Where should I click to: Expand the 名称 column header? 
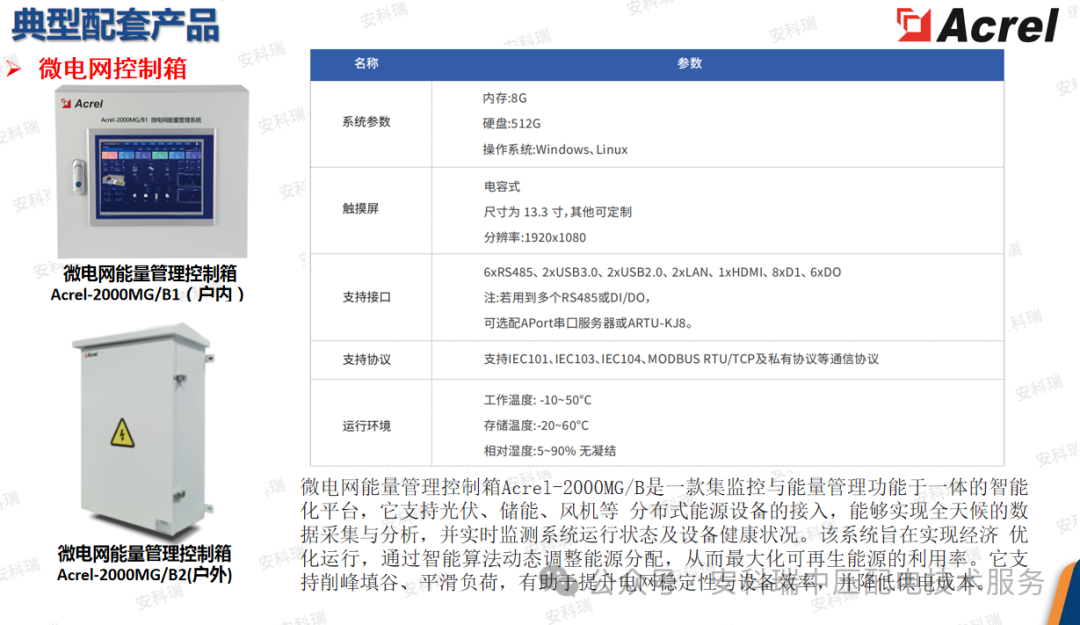(370, 64)
